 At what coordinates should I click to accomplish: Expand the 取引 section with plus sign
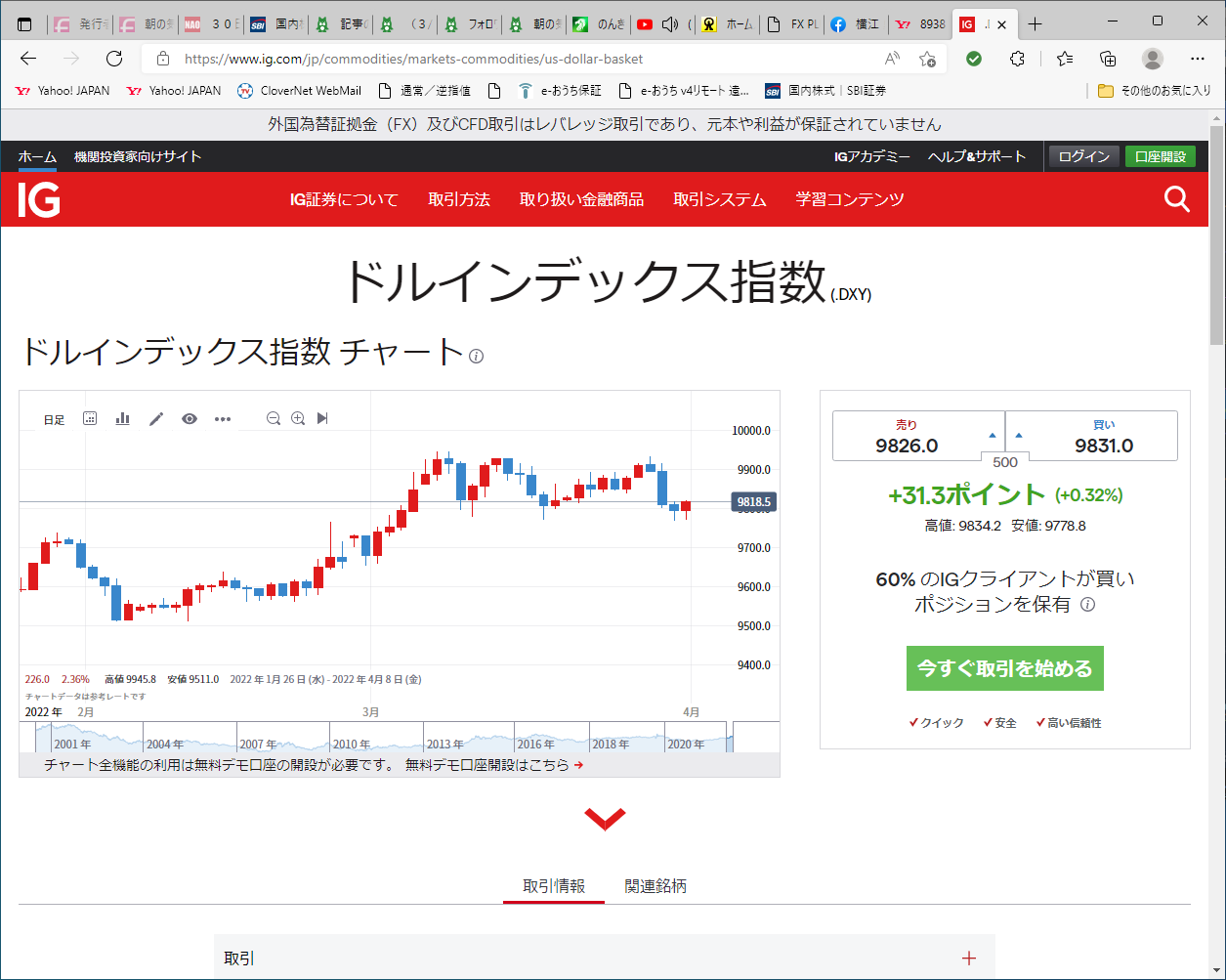[968, 959]
